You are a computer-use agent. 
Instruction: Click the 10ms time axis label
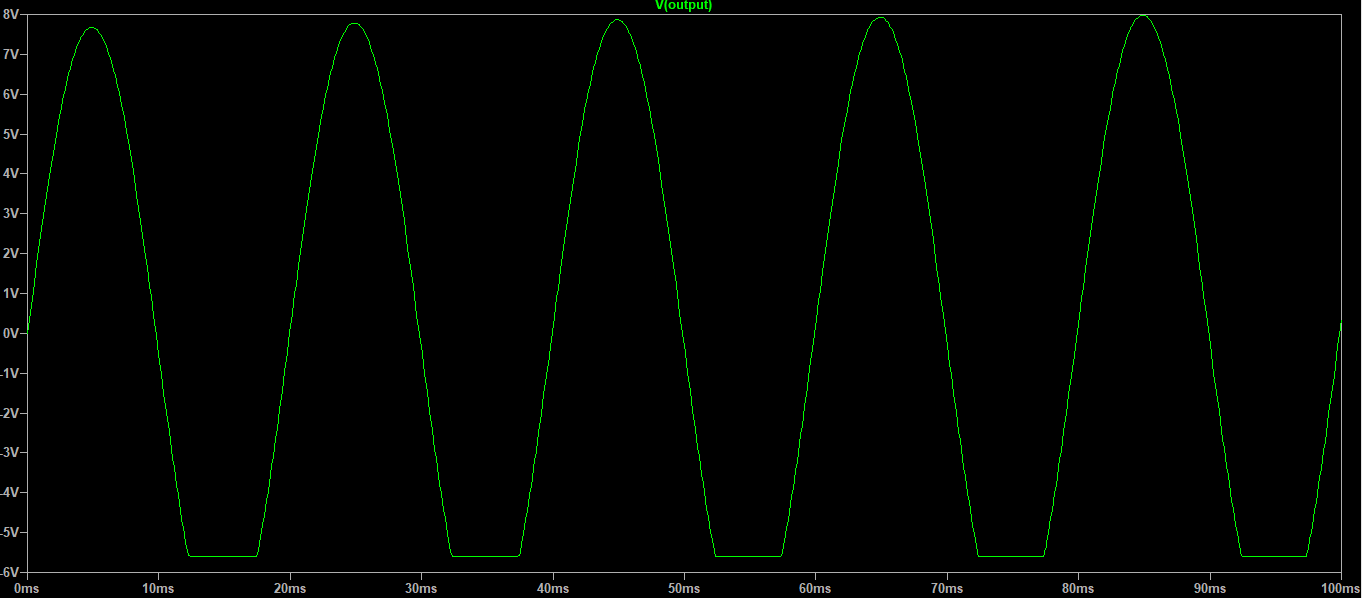coord(158,588)
